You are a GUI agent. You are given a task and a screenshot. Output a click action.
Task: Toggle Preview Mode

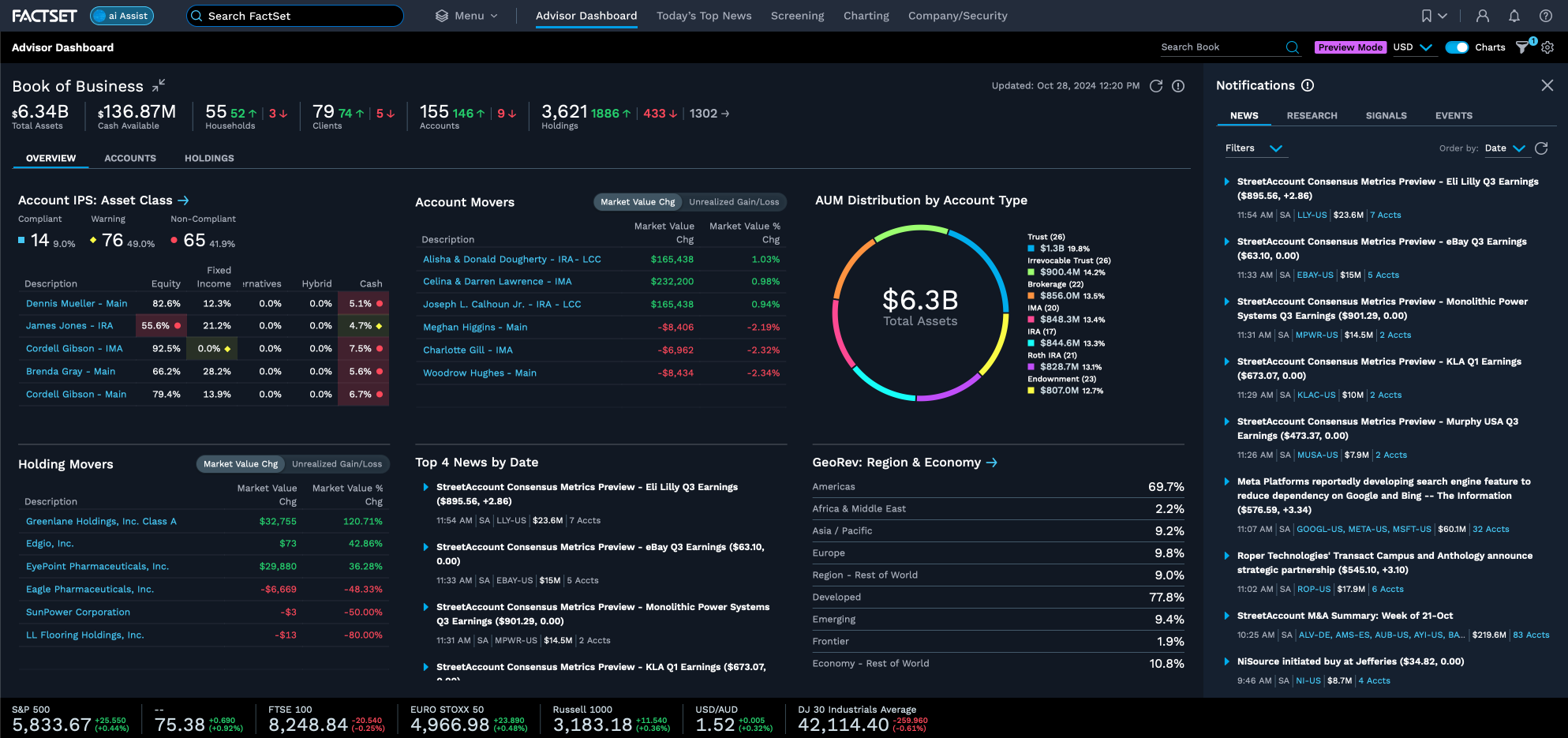pyautogui.click(x=1350, y=47)
